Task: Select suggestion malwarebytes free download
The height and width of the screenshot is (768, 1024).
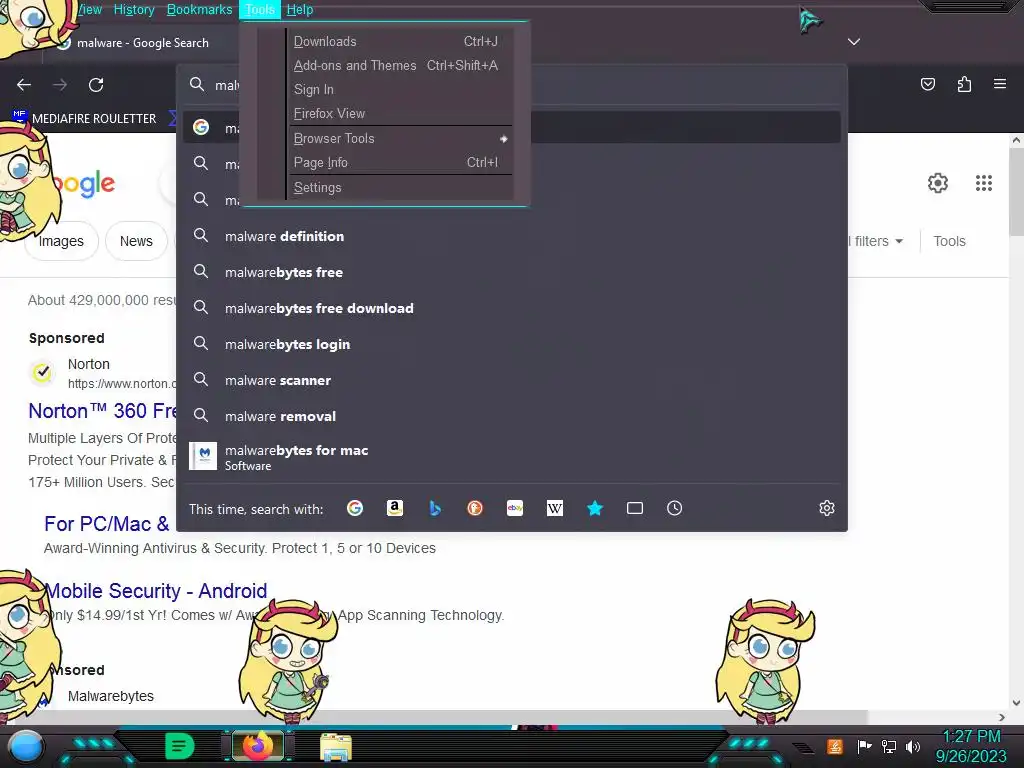Action: 511,308
